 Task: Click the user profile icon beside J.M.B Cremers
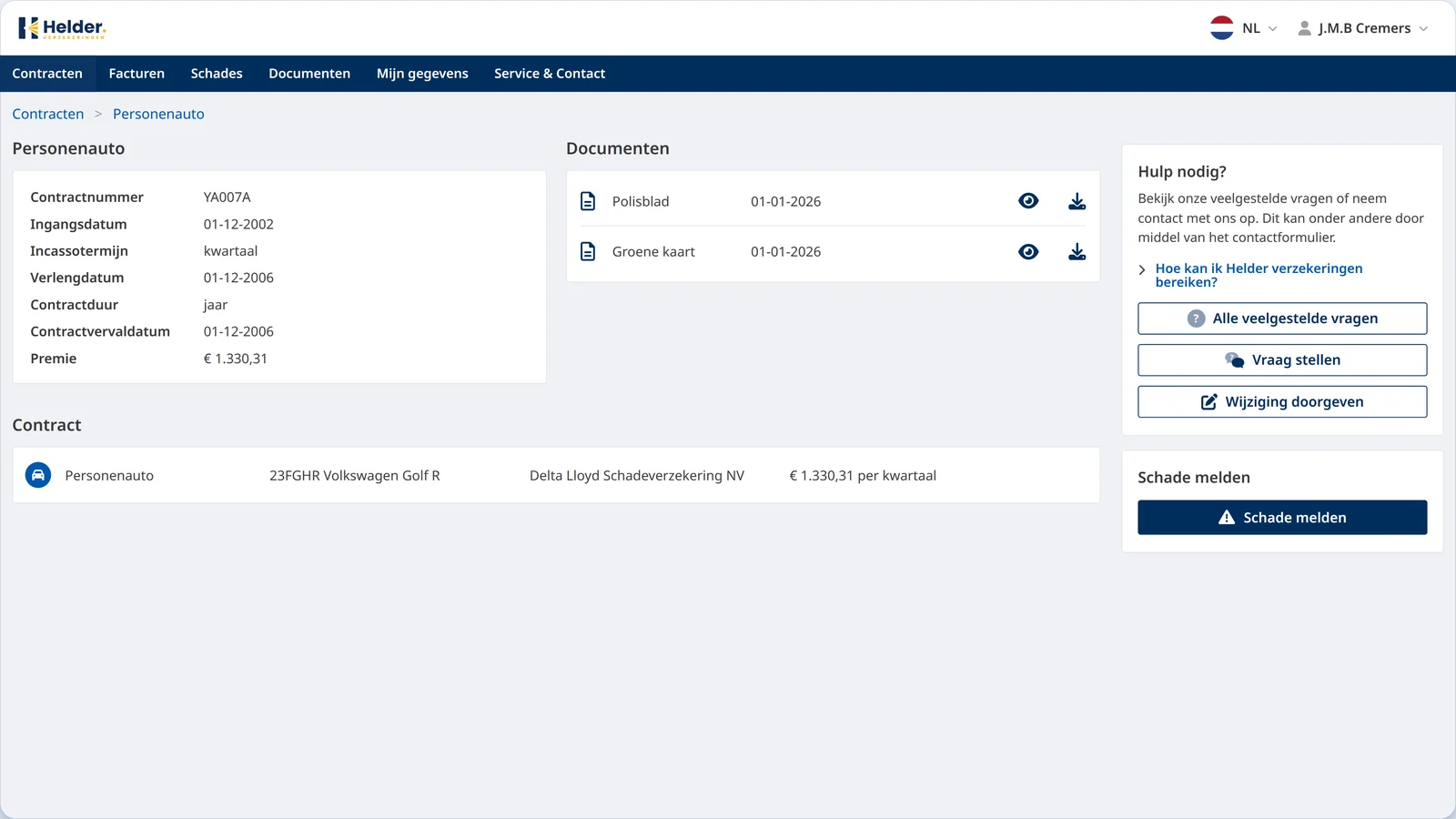click(x=1304, y=28)
